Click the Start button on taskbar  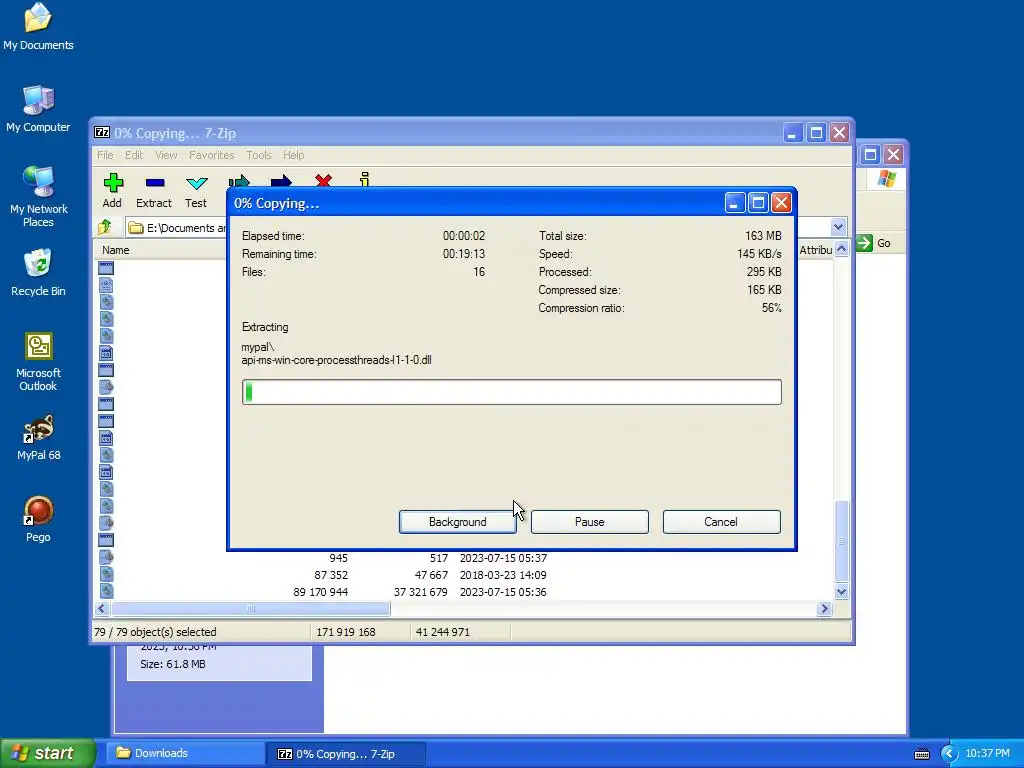click(47, 753)
